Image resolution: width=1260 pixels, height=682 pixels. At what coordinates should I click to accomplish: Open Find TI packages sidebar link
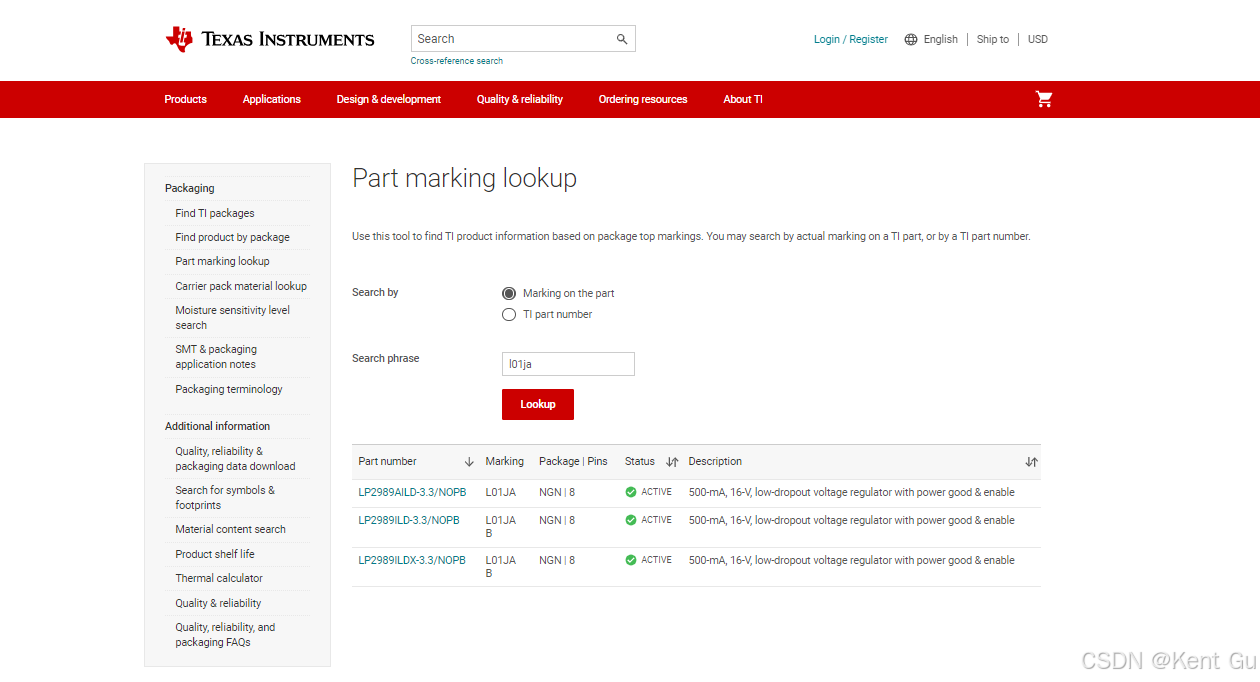coord(215,213)
